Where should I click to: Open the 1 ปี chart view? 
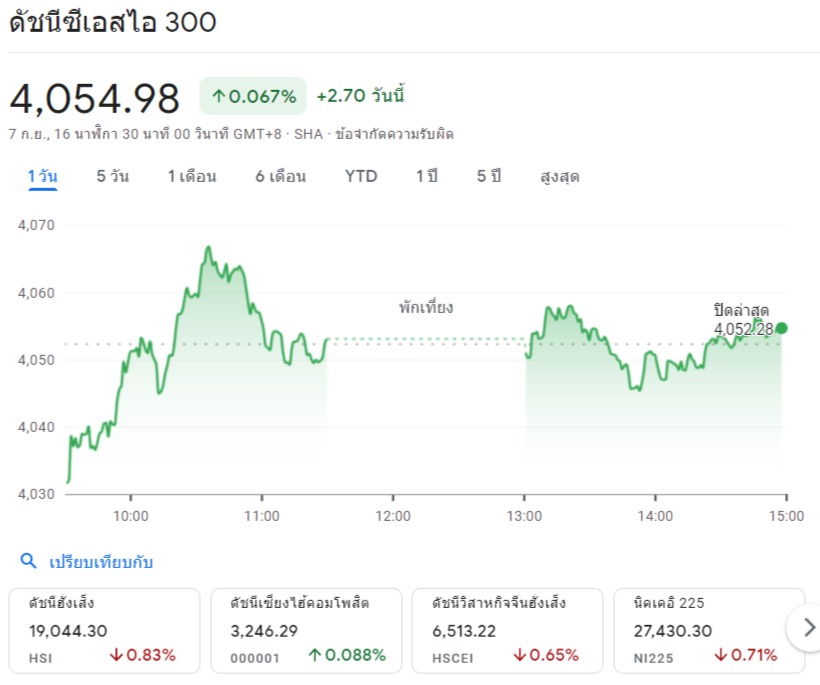pyautogui.click(x=427, y=177)
